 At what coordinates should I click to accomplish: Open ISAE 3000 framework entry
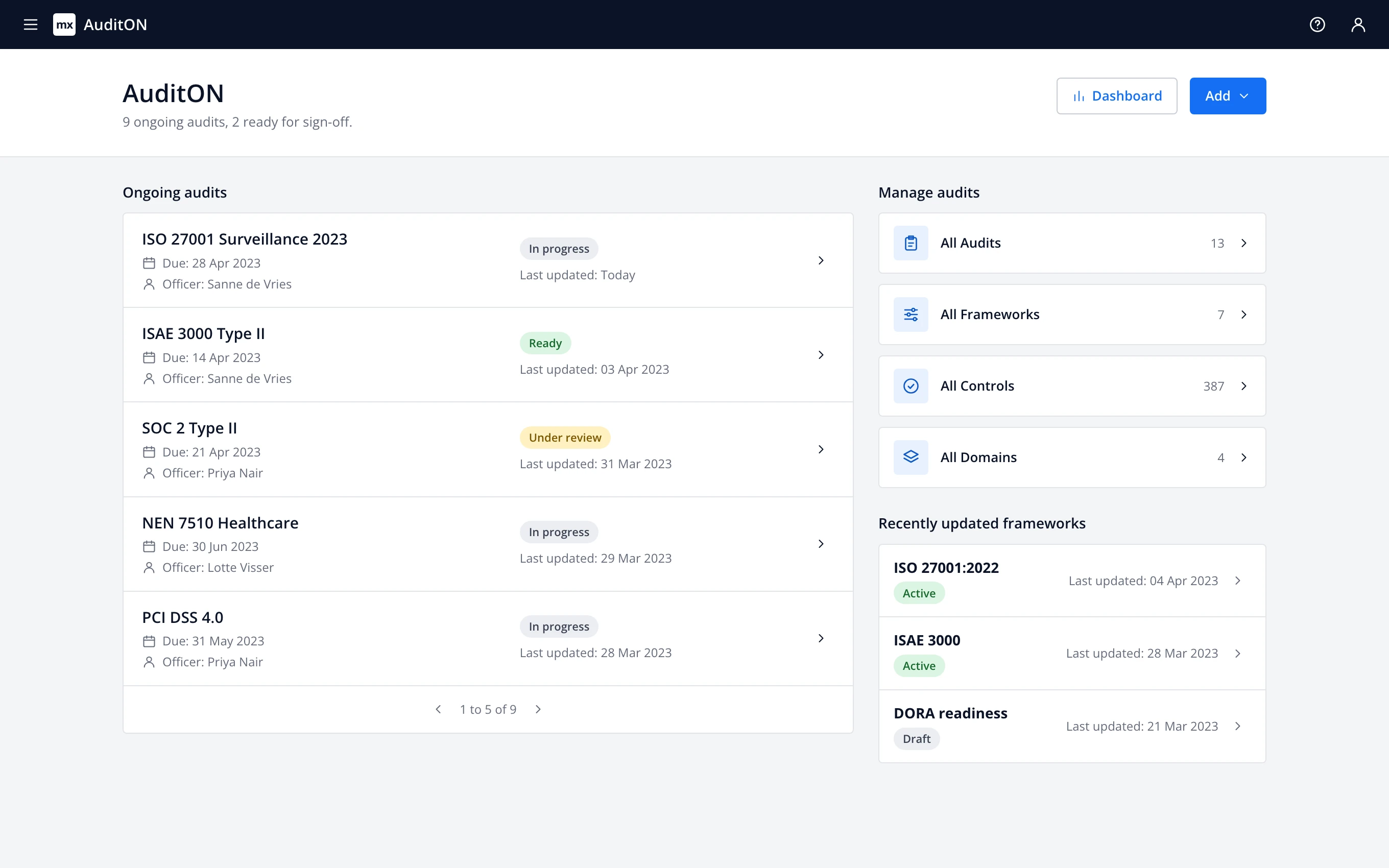1072,653
